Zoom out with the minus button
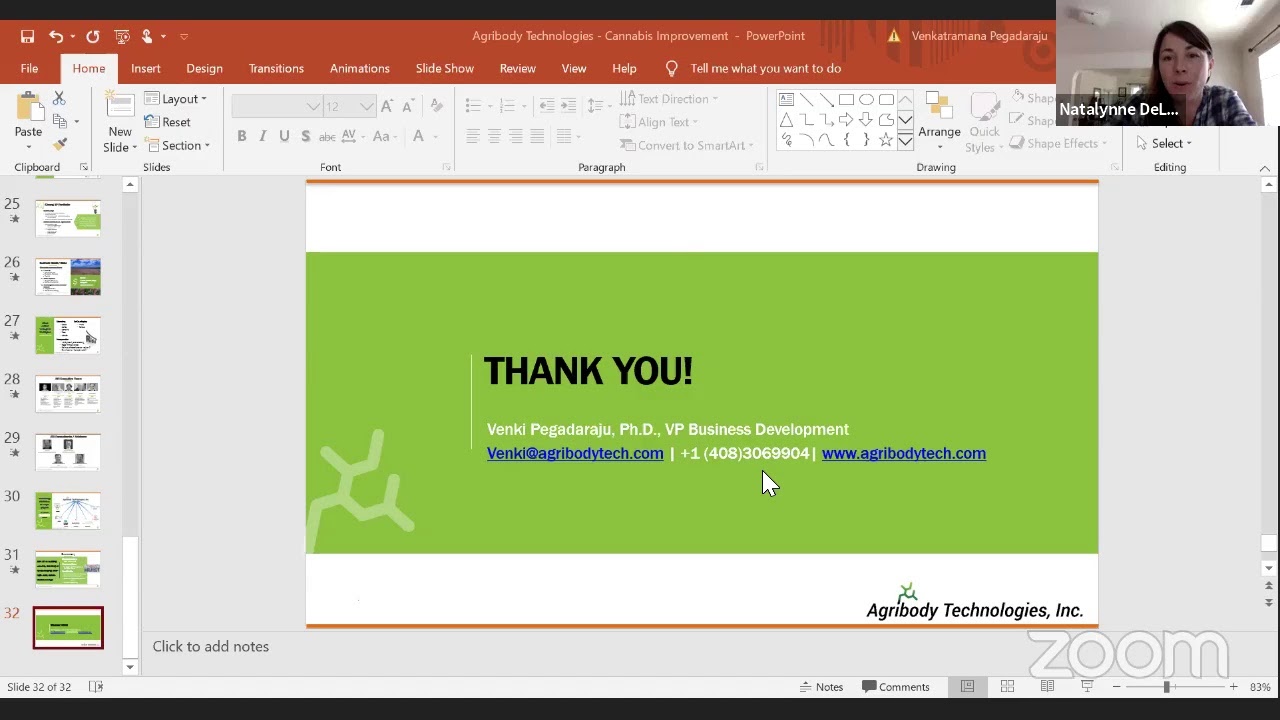1280x720 pixels. 1116,687
